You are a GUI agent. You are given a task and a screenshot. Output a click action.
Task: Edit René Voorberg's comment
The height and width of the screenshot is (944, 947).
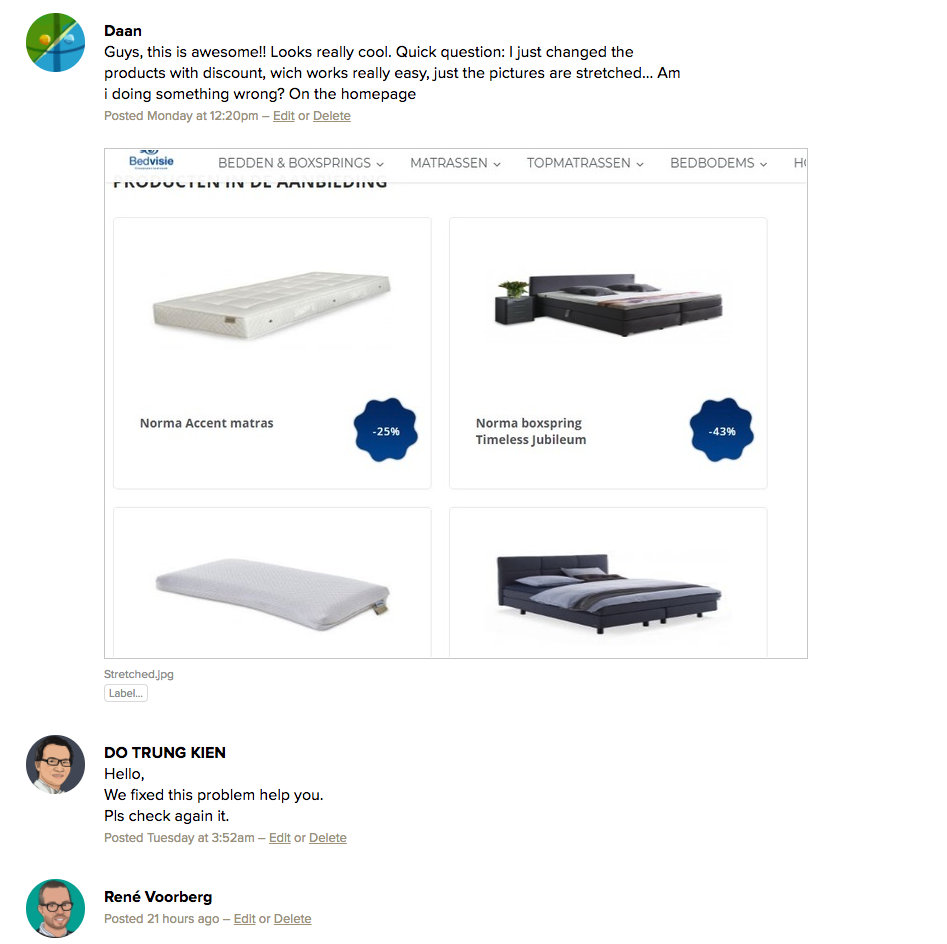245,919
